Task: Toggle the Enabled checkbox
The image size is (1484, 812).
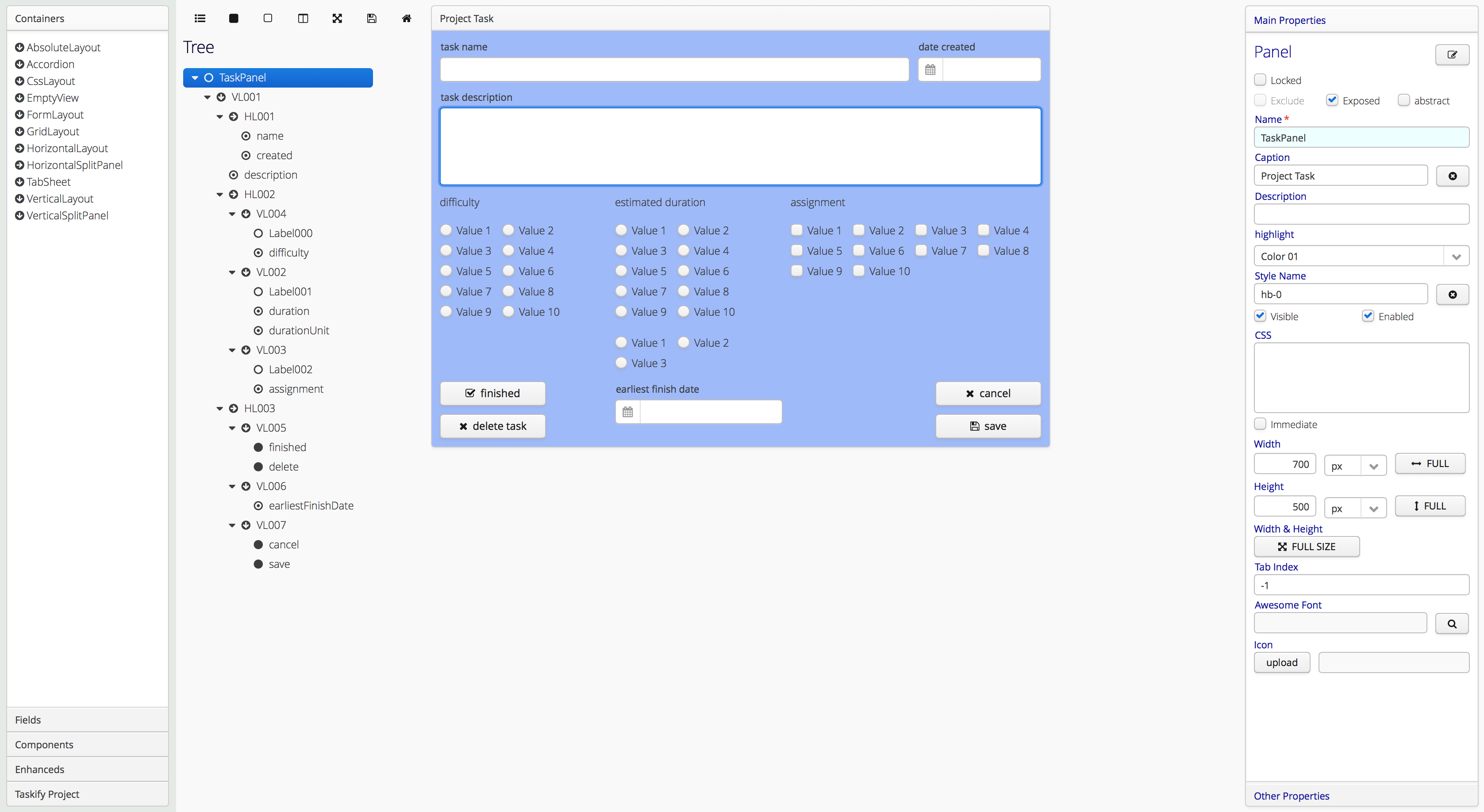Action: [1368, 316]
